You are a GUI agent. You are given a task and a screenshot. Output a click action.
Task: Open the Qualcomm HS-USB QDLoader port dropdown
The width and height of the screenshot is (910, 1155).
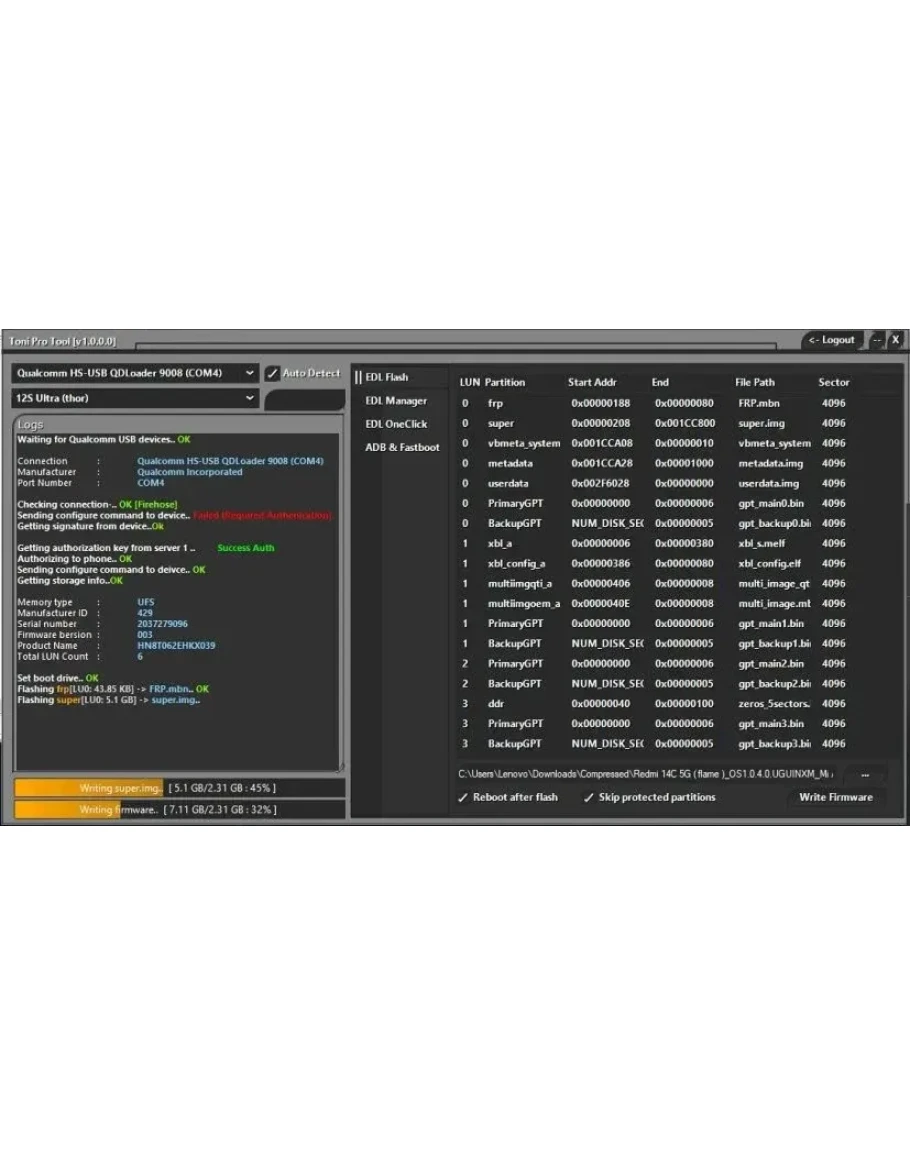[x=136, y=373]
